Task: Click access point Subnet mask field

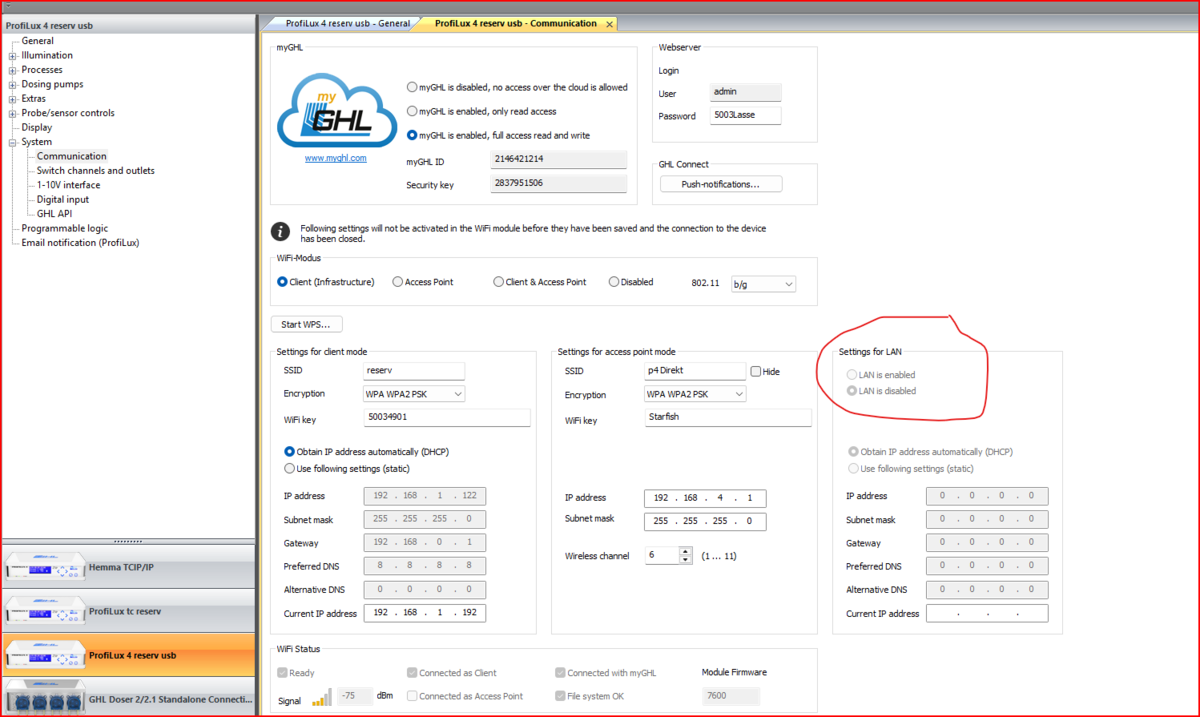Action: point(706,522)
